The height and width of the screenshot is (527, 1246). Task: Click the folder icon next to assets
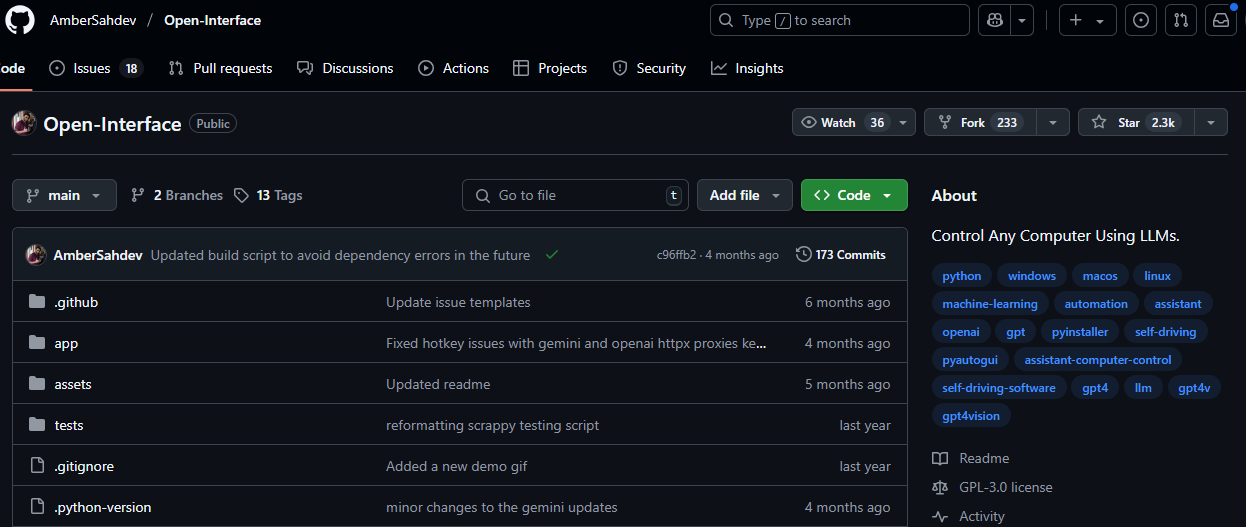[37, 384]
